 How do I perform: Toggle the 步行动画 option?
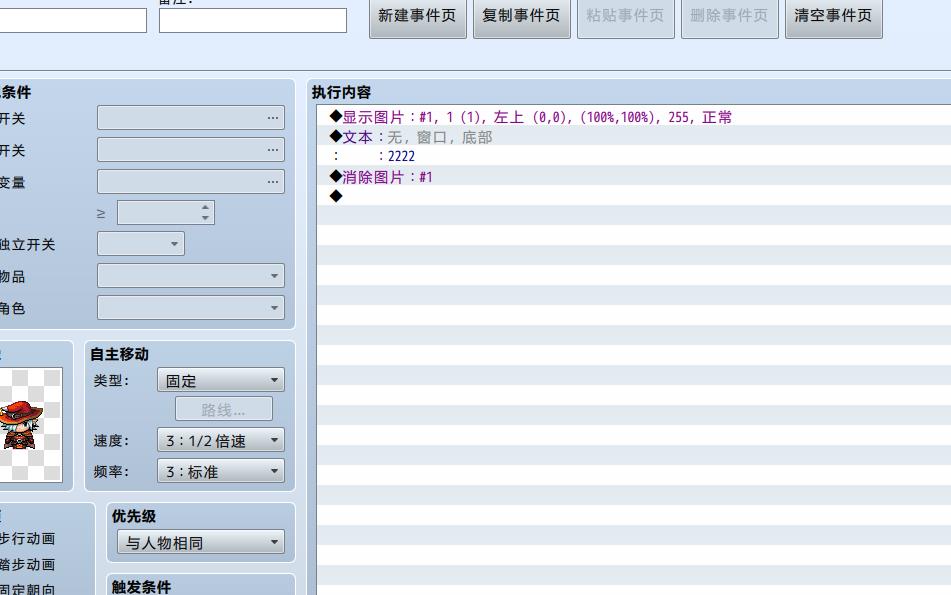(x=28, y=539)
